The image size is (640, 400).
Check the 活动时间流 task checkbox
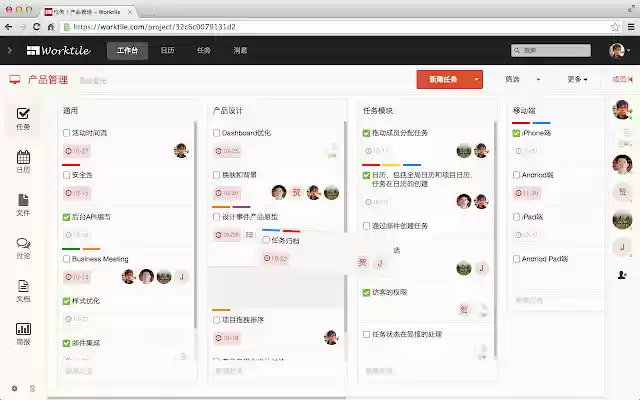pyautogui.click(x=67, y=133)
